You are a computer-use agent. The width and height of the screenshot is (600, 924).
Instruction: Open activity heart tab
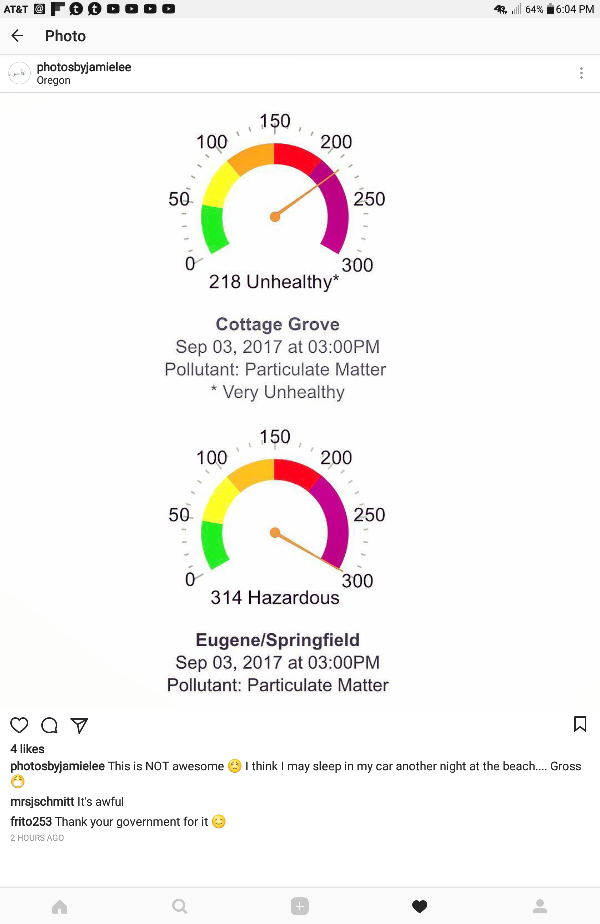(420, 906)
